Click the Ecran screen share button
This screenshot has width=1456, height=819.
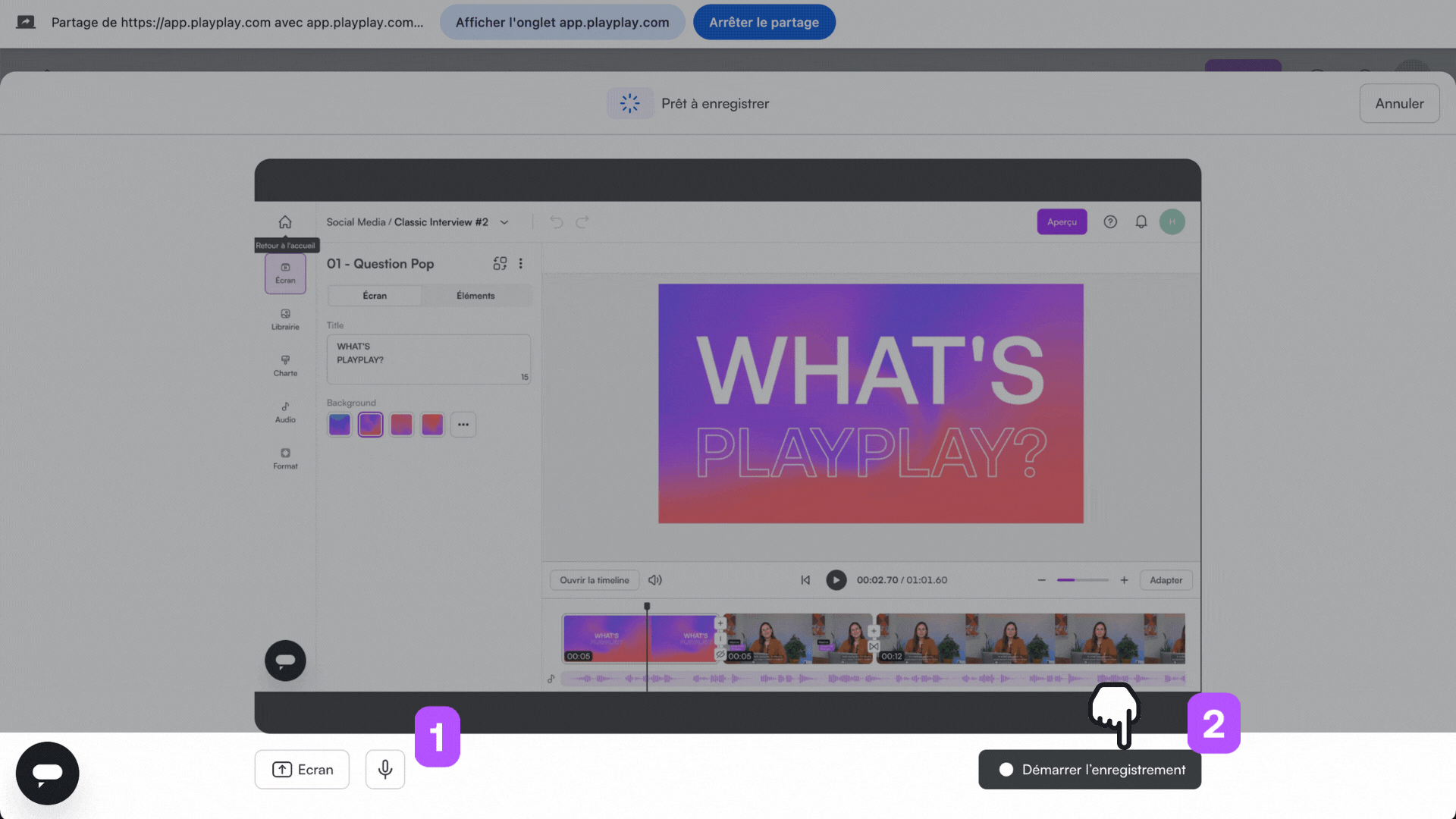302,769
